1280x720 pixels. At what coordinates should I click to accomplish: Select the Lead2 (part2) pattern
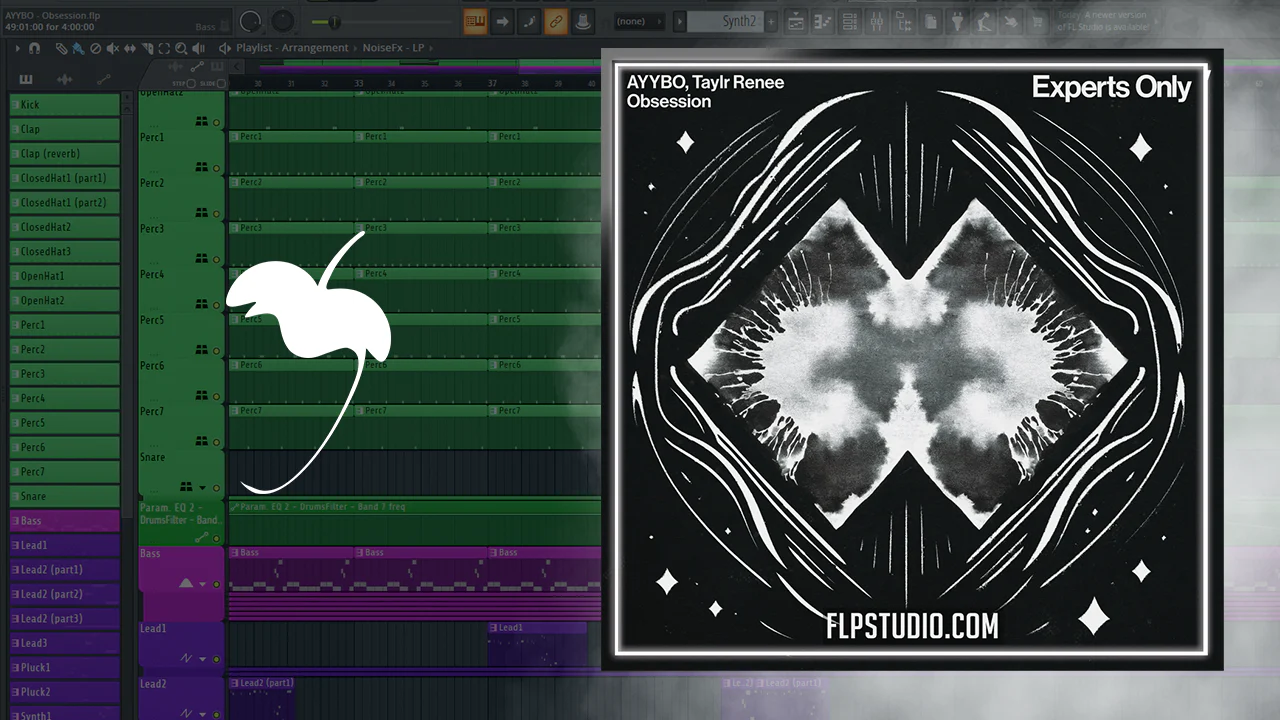(x=65, y=594)
